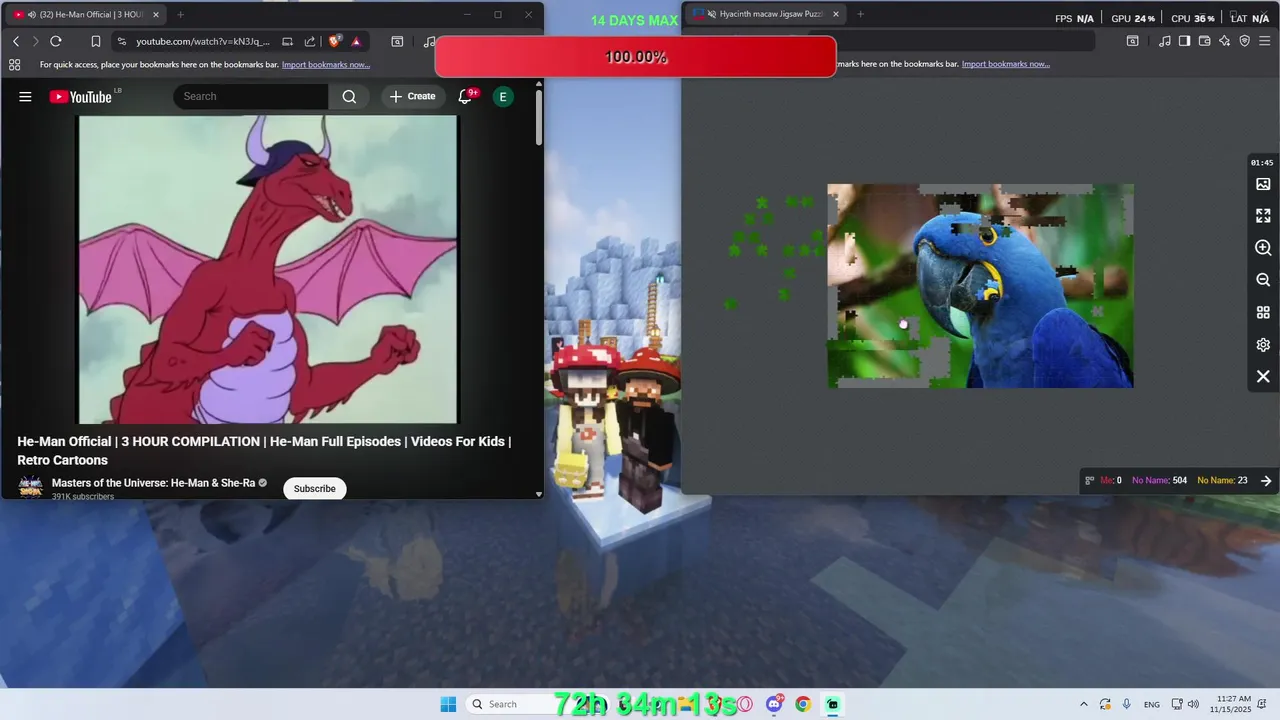Reload the YouTube page
This screenshot has width=1280, height=720.
click(x=56, y=41)
